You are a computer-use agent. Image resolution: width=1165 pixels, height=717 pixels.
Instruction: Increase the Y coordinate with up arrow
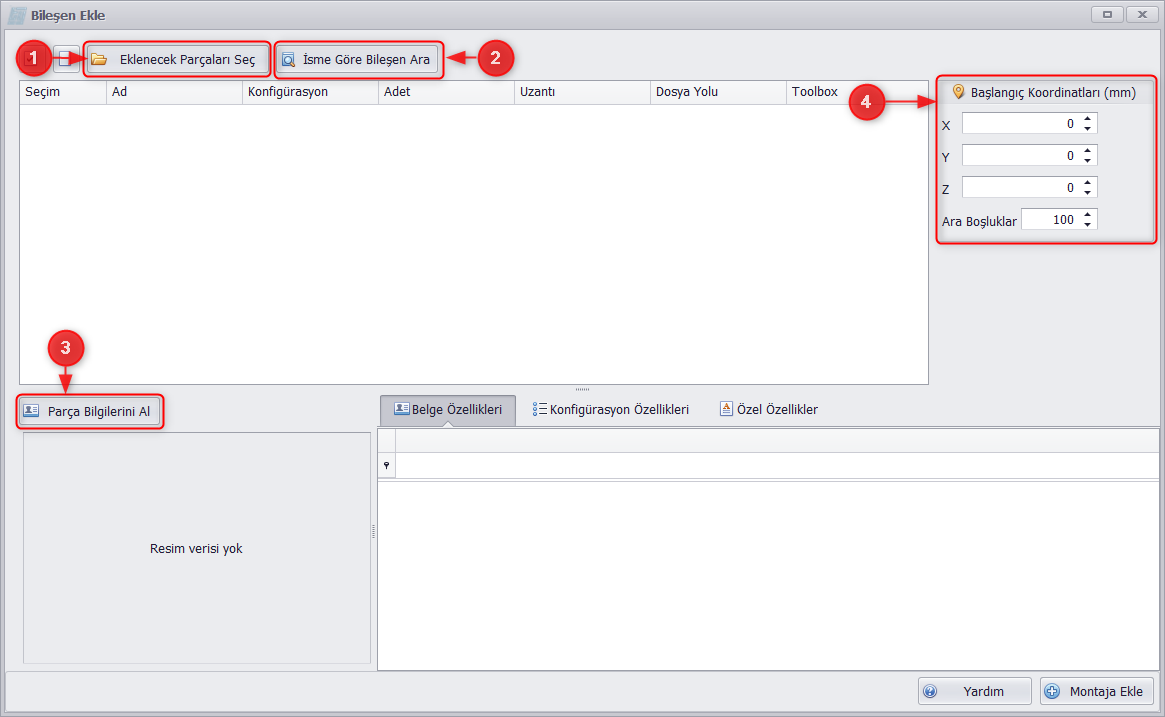point(1088,150)
